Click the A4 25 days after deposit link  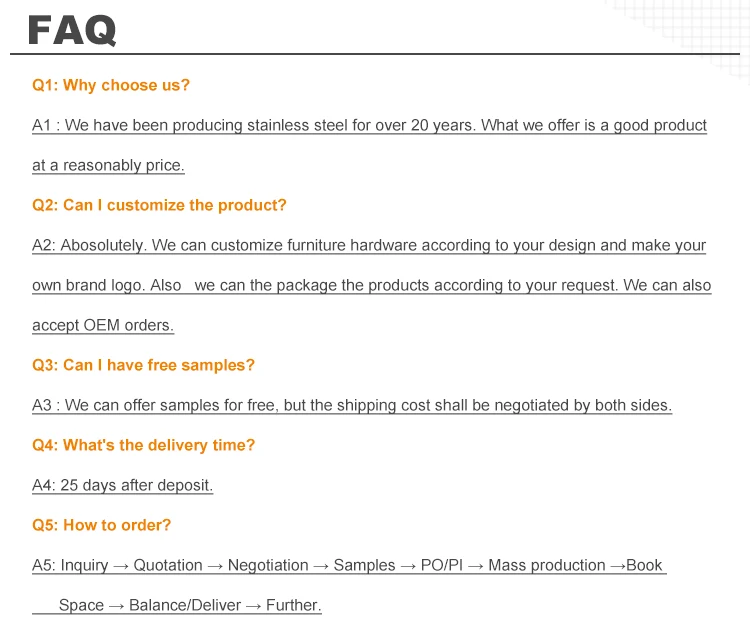point(122,485)
